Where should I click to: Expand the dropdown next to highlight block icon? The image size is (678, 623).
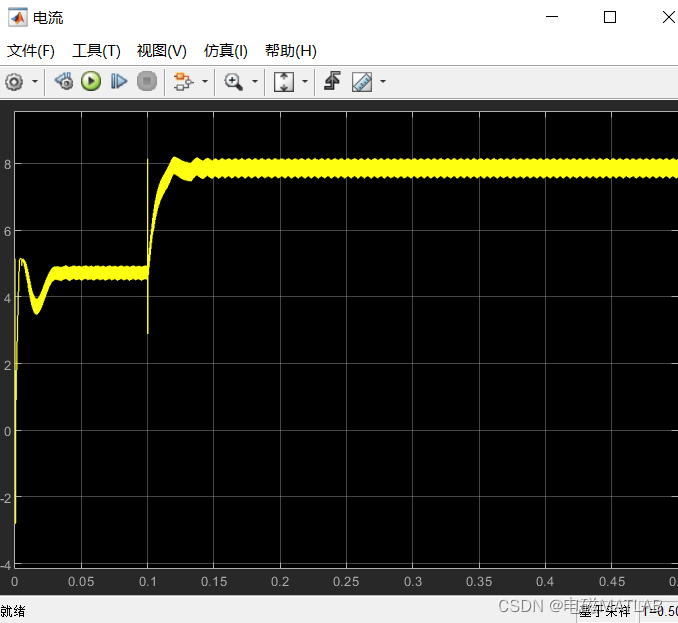[x=205, y=81]
